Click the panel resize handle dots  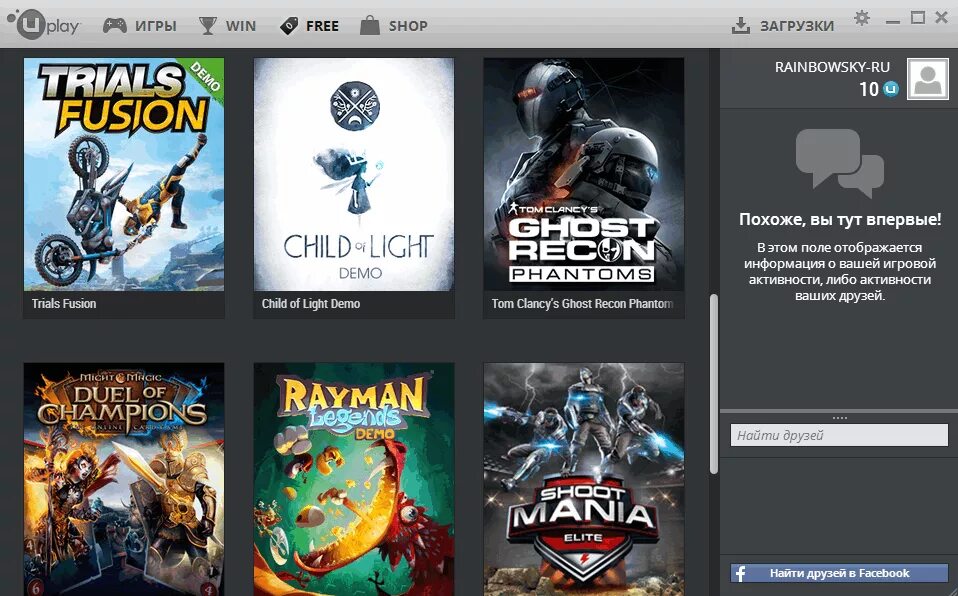pos(839,418)
